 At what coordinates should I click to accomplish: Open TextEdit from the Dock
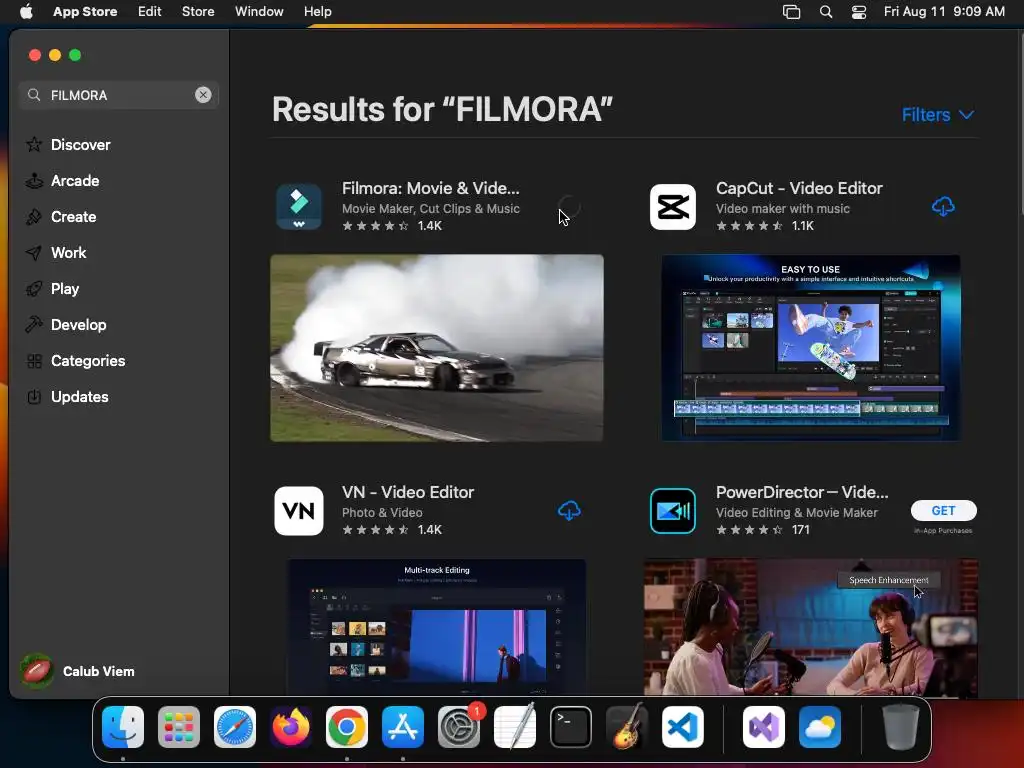pos(515,727)
